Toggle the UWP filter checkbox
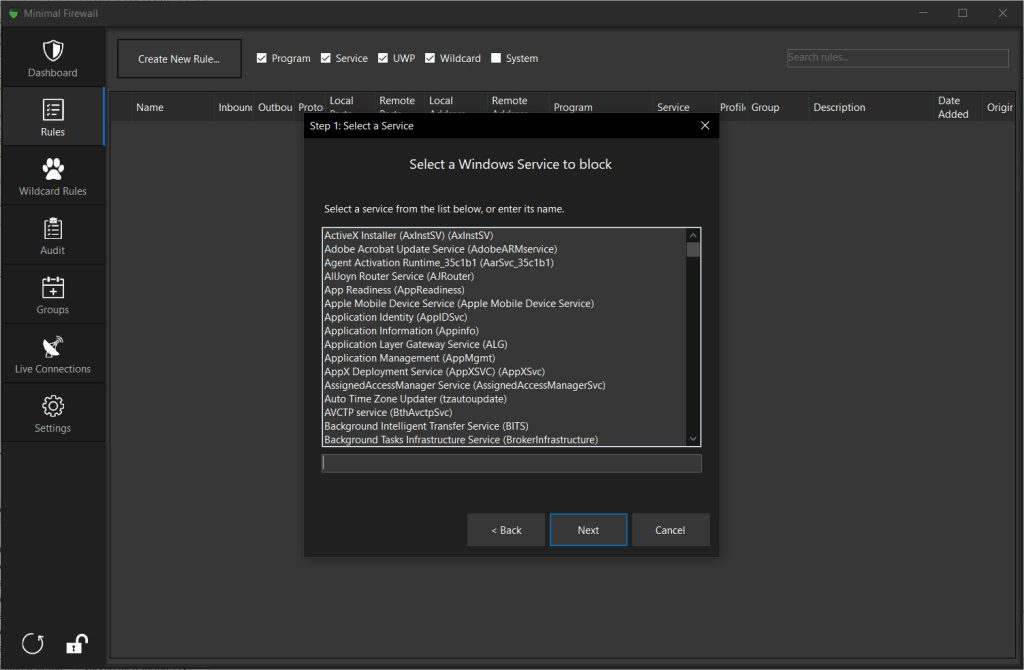The height and width of the screenshot is (670, 1024). pyautogui.click(x=383, y=58)
